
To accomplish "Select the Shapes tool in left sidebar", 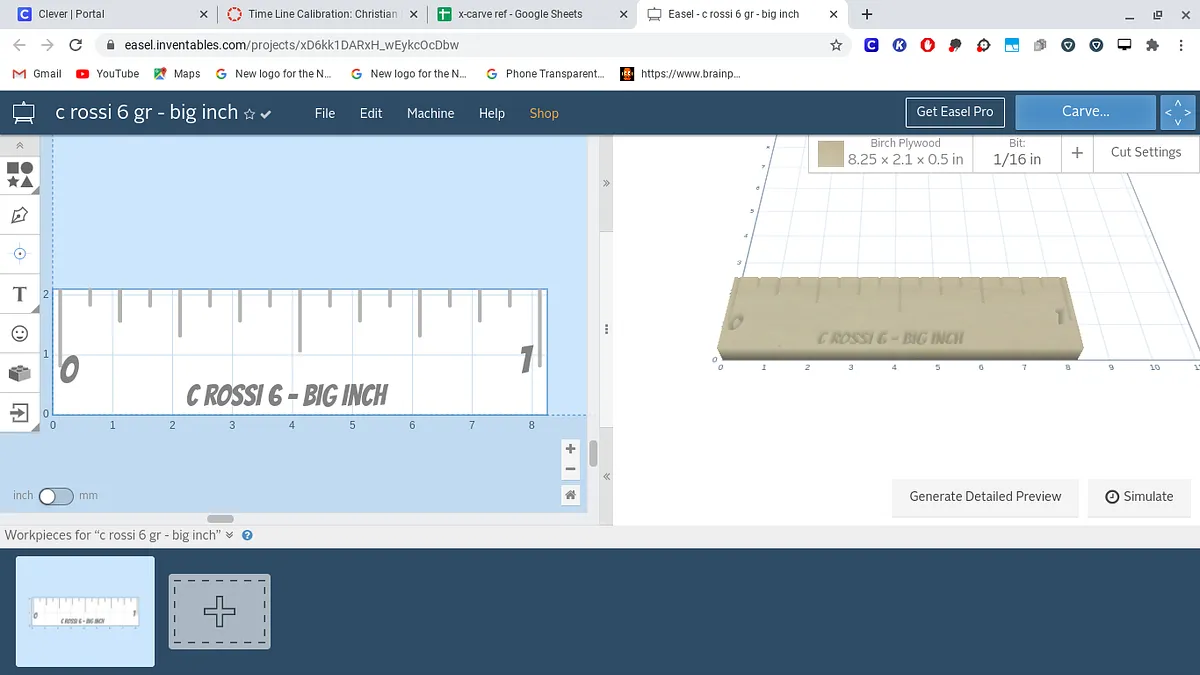I will [20, 175].
